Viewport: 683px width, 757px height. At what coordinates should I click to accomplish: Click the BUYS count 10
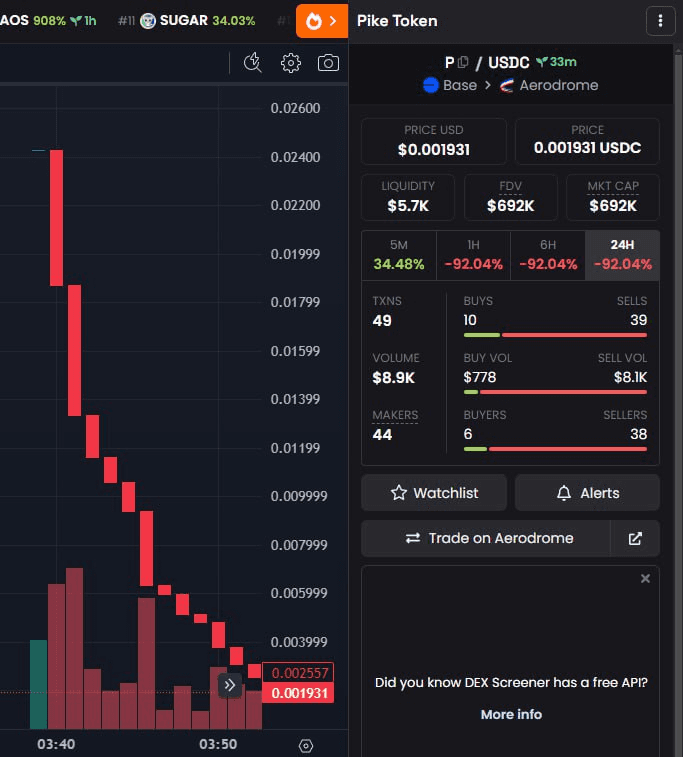pos(470,320)
